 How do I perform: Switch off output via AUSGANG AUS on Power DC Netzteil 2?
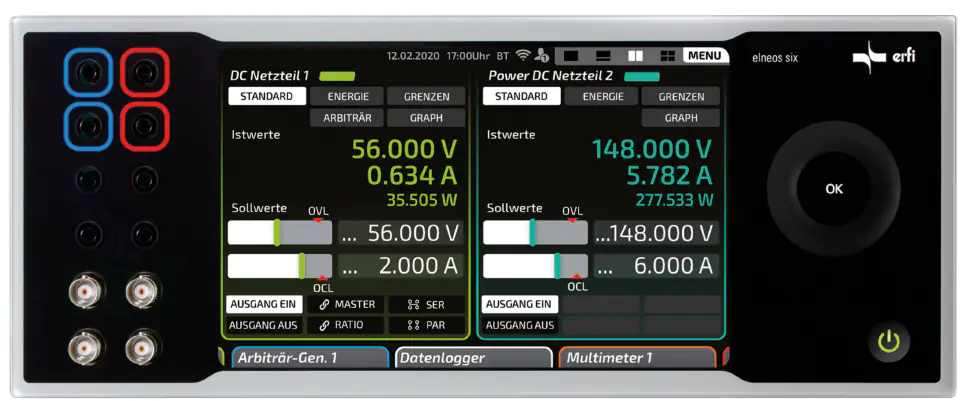(x=519, y=325)
